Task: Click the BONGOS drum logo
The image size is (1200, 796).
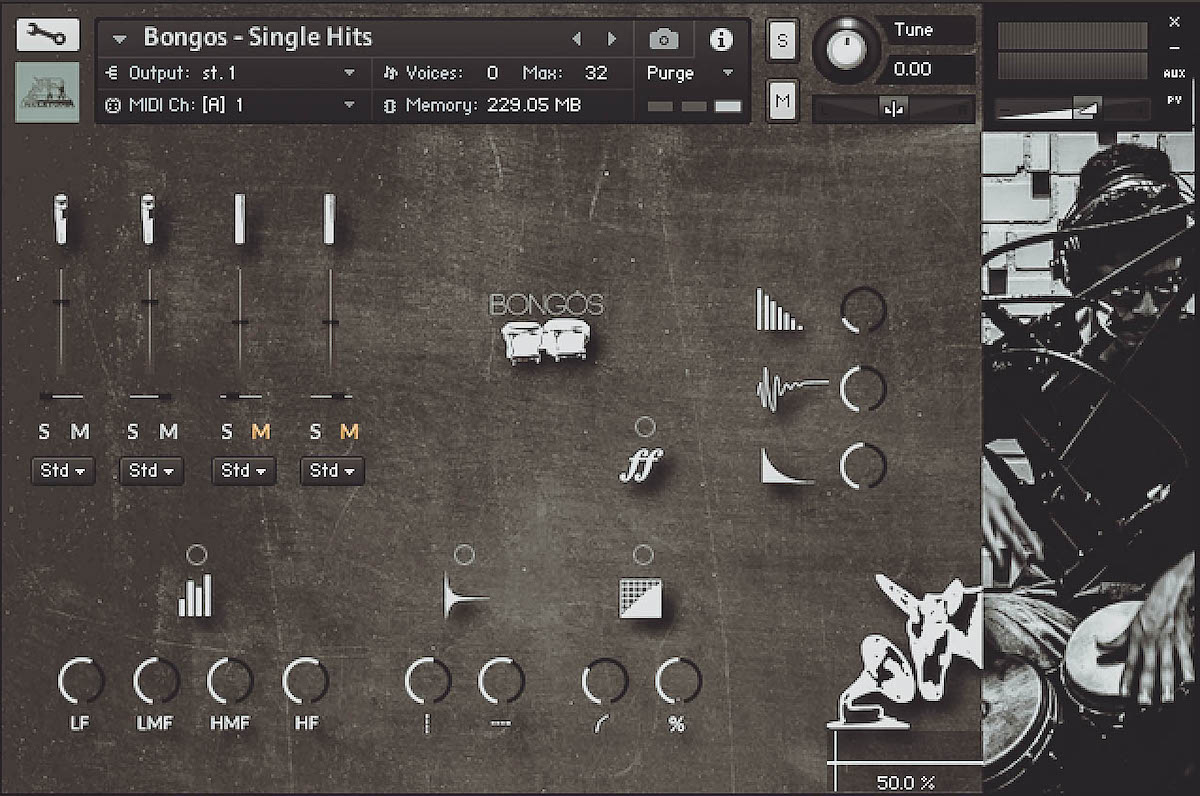Action: coord(546,329)
